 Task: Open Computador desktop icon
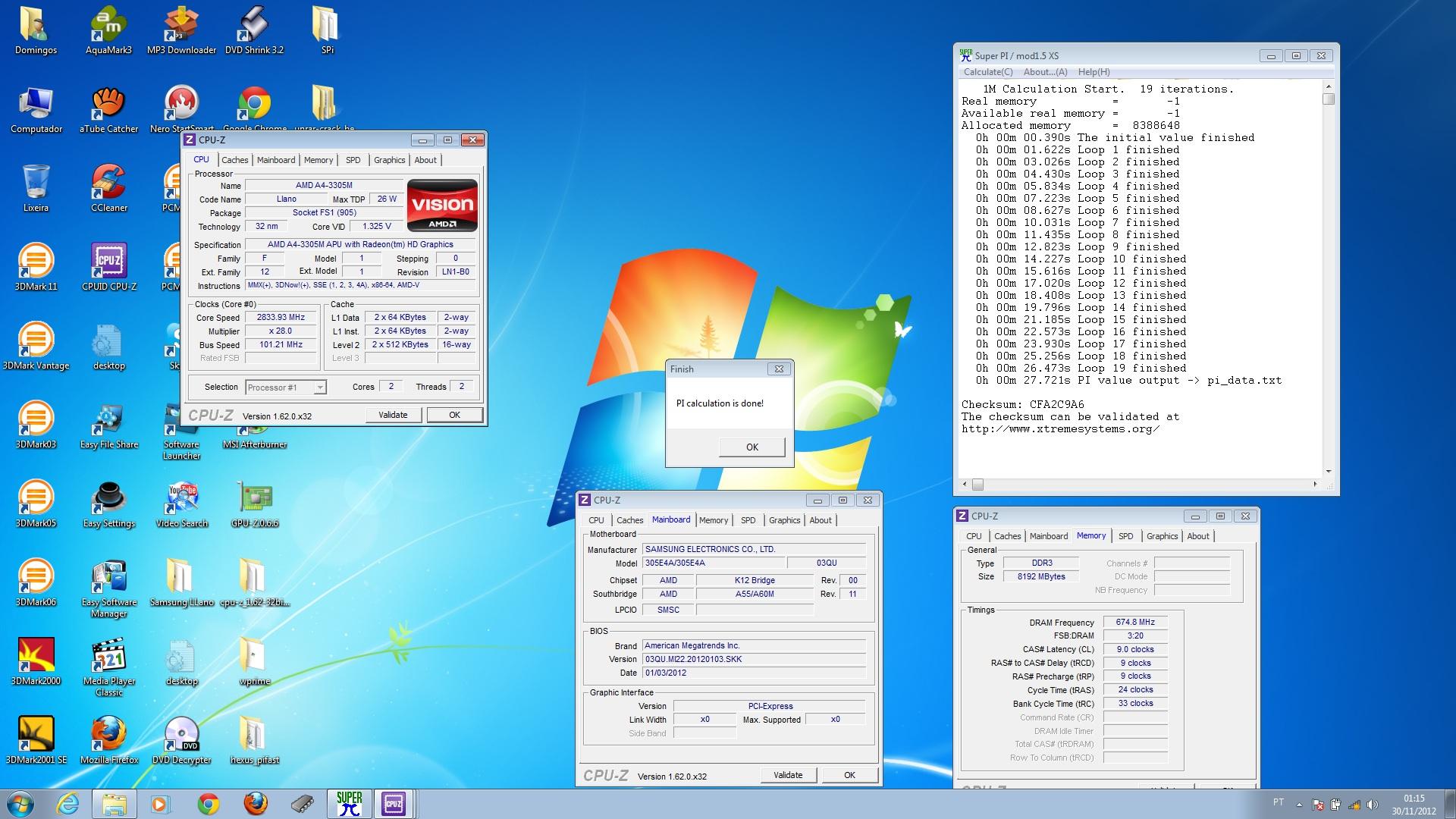36,109
